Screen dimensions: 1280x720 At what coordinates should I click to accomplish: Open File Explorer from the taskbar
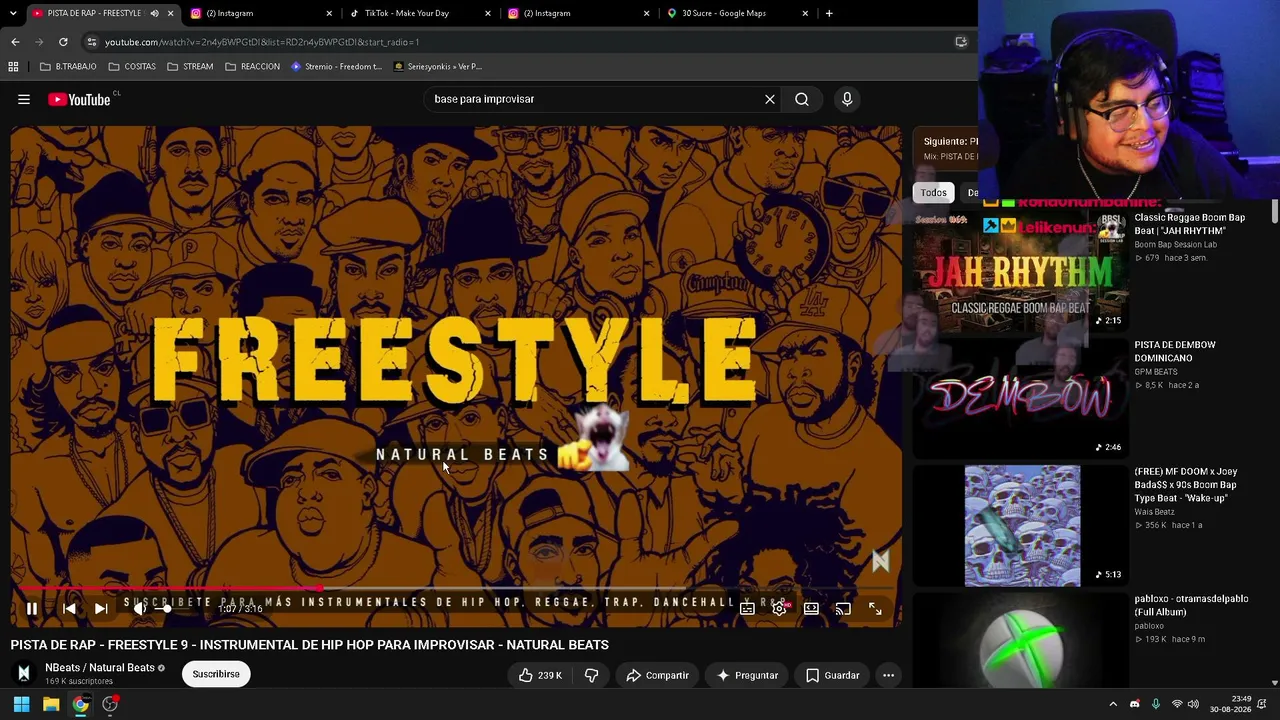point(51,704)
